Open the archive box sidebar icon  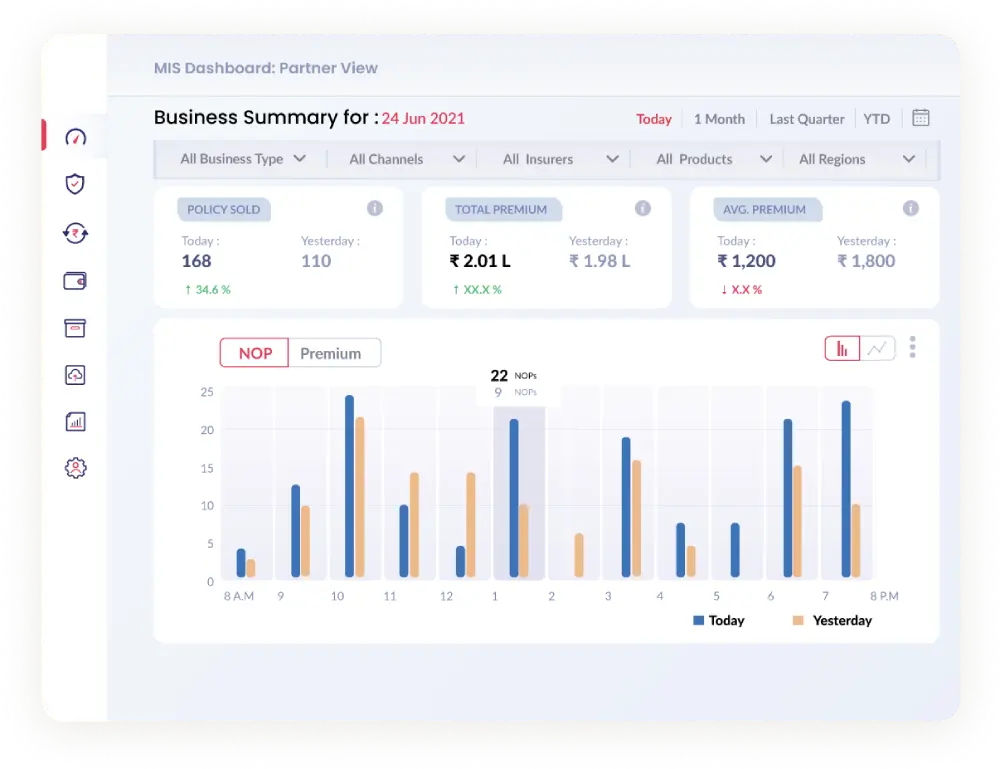point(75,328)
